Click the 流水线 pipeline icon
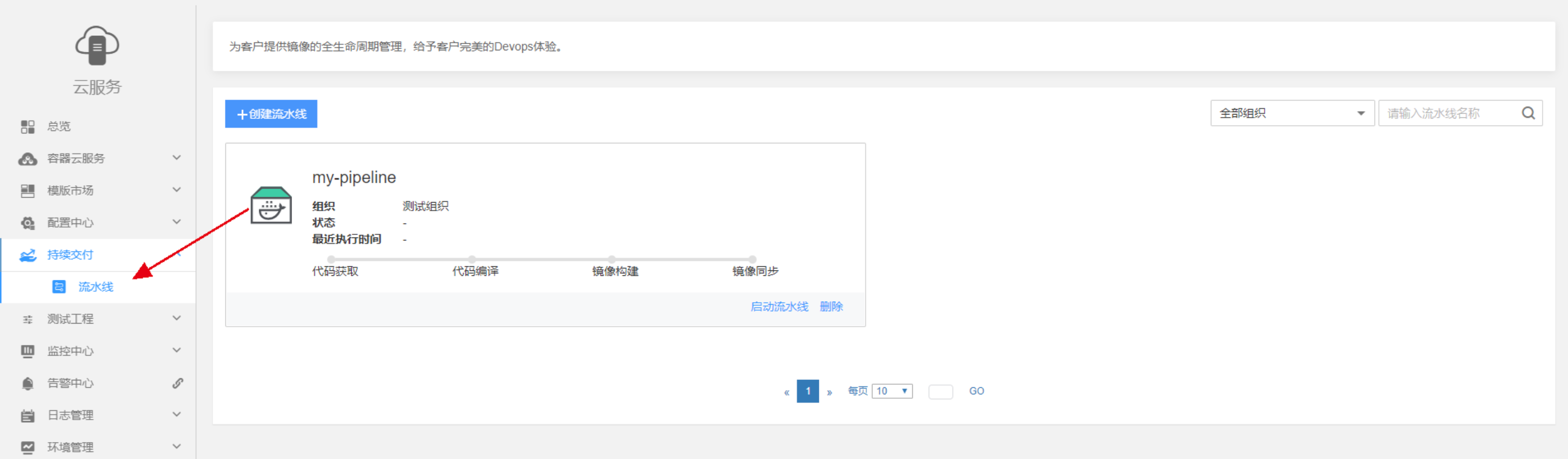The width and height of the screenshot is (1568, 459). point(59,287)
